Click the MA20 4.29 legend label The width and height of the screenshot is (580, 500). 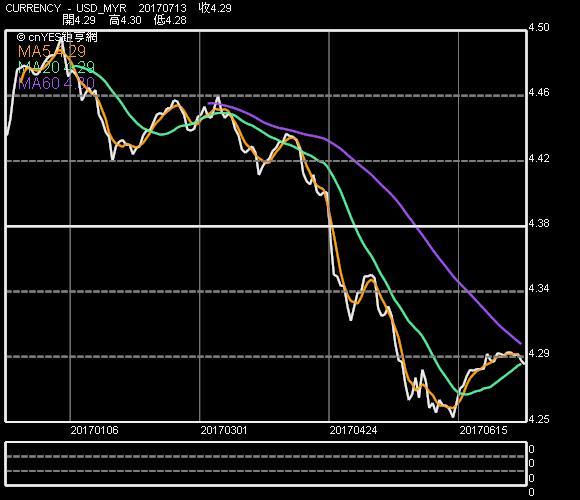click(x=56, y=67)
